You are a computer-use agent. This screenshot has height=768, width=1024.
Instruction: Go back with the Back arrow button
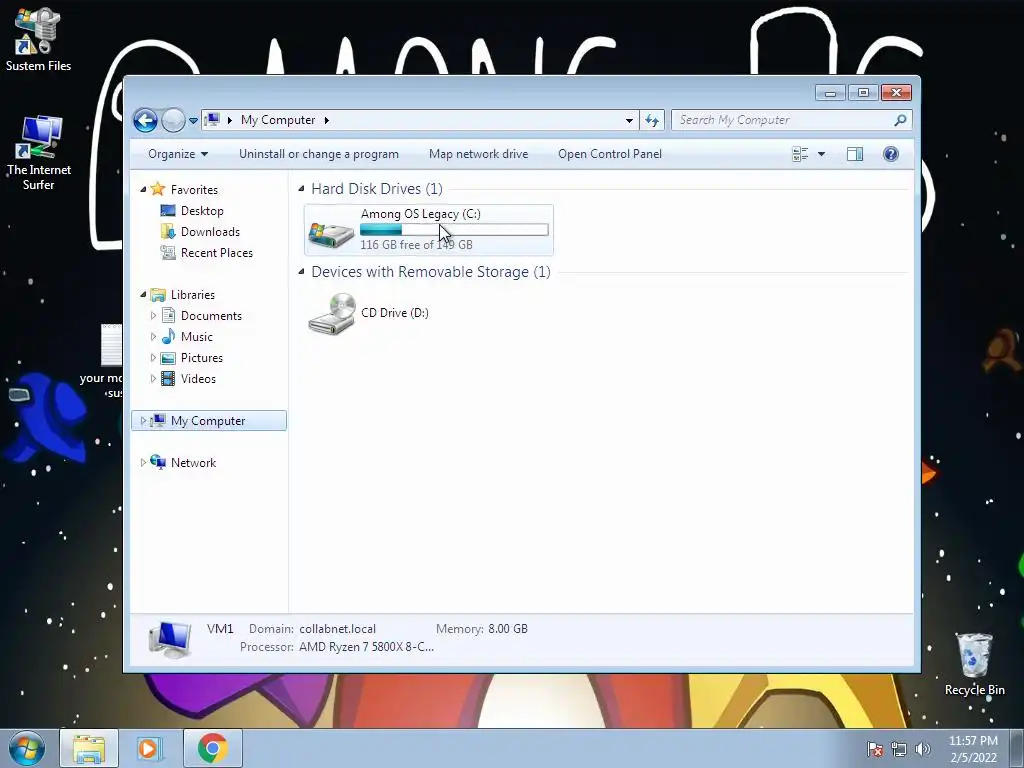[145, 120]
